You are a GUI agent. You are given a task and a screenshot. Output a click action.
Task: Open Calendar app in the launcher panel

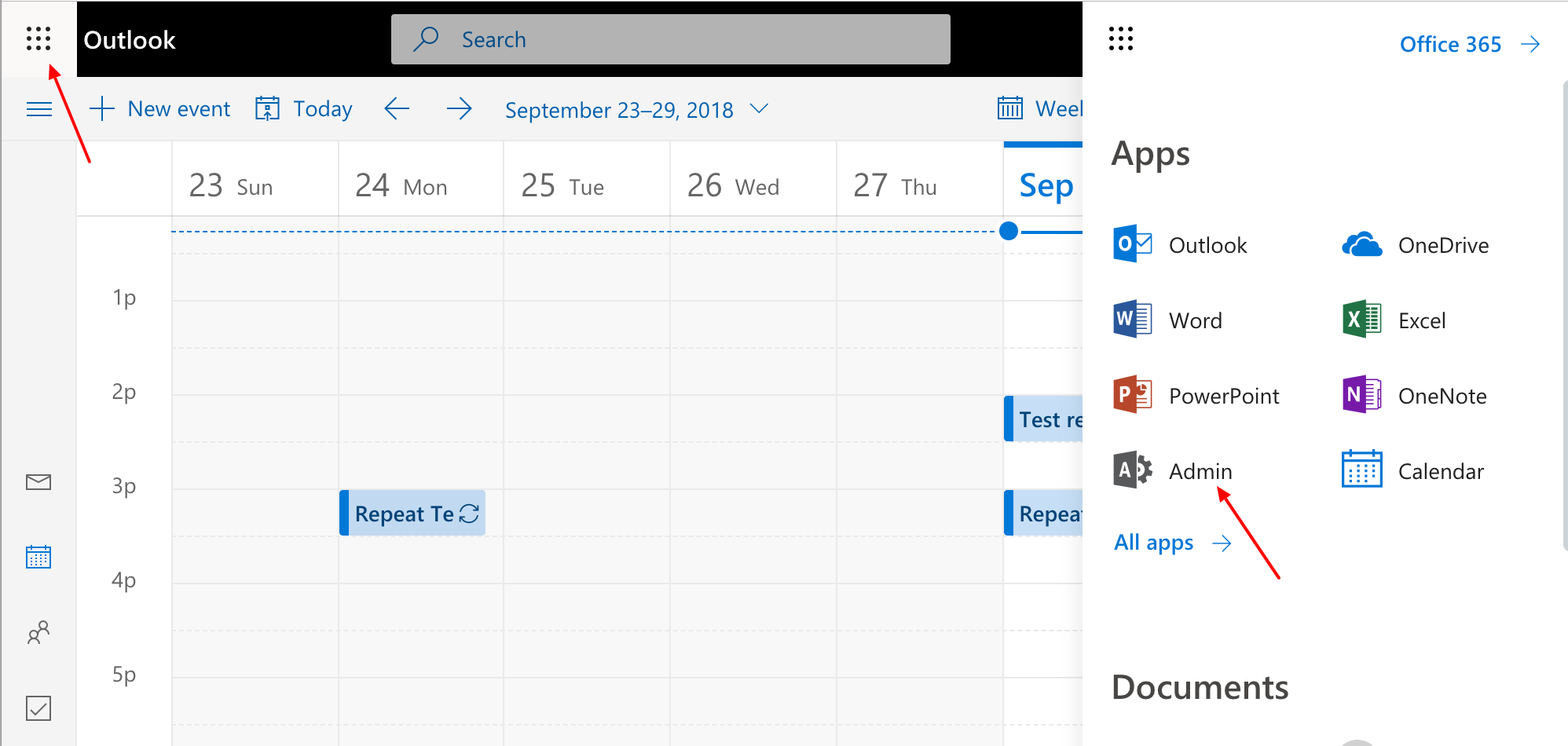1361,470
